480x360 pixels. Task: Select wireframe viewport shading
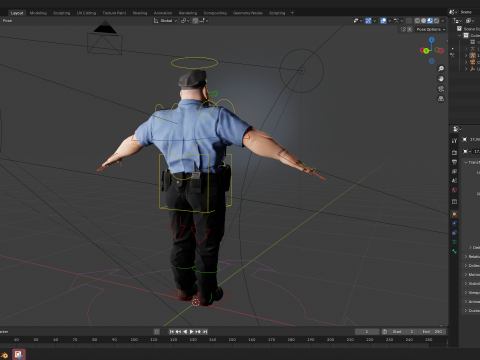click(417, 21)
